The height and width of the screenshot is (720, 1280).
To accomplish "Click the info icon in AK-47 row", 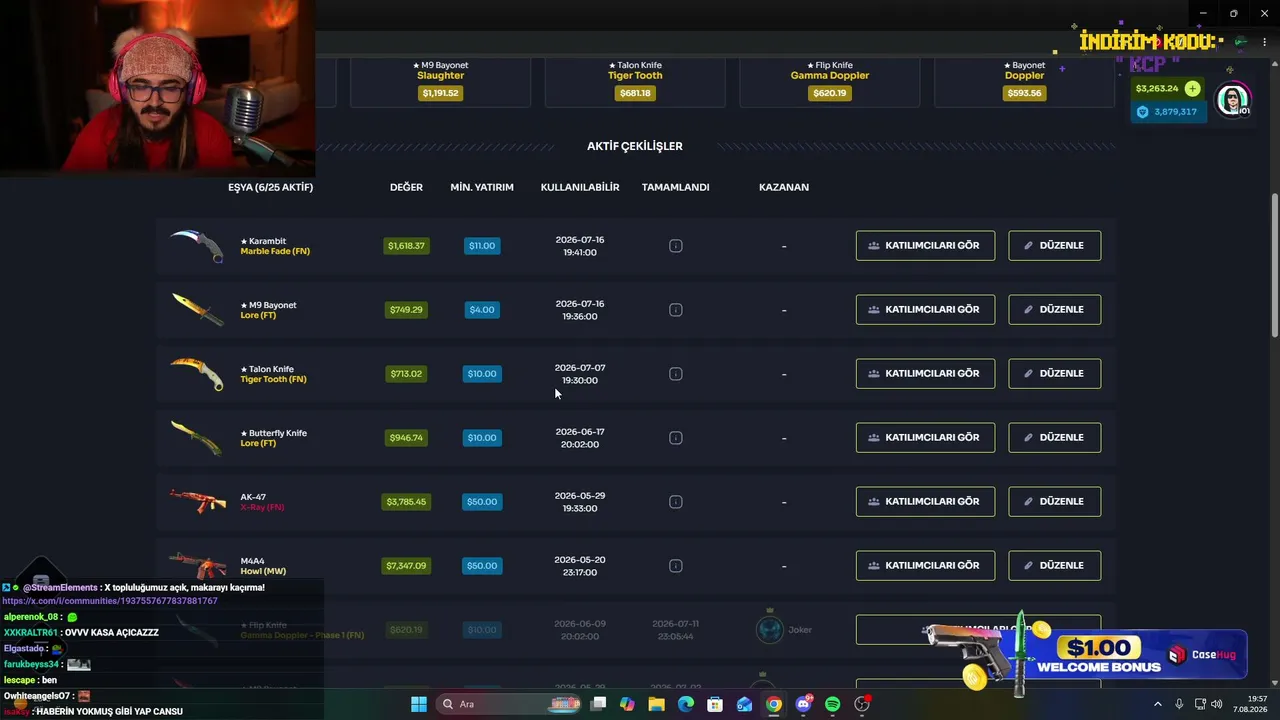I will click(676, 502).
